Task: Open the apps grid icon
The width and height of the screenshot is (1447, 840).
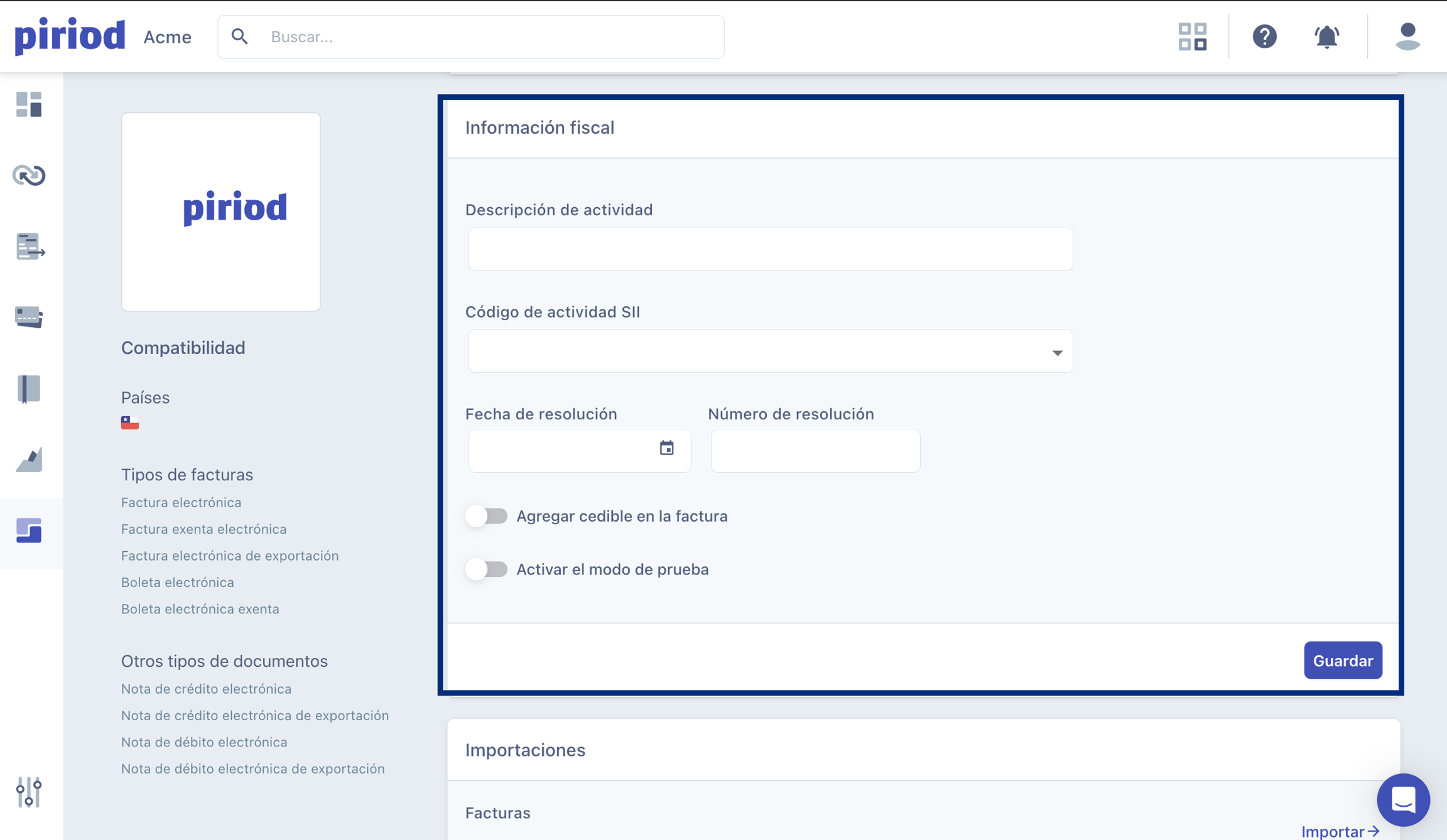Action: pos(1192,37)
